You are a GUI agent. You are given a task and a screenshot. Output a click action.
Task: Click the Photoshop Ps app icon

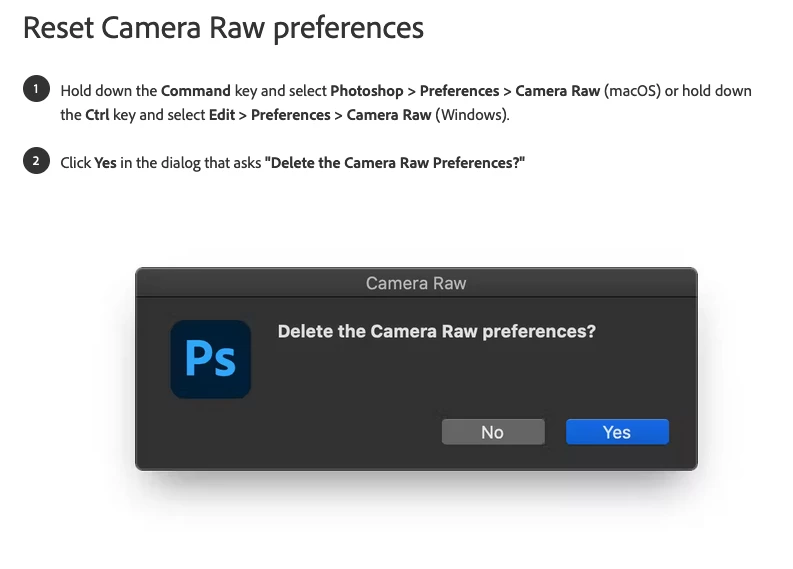[x=210, y=359]
